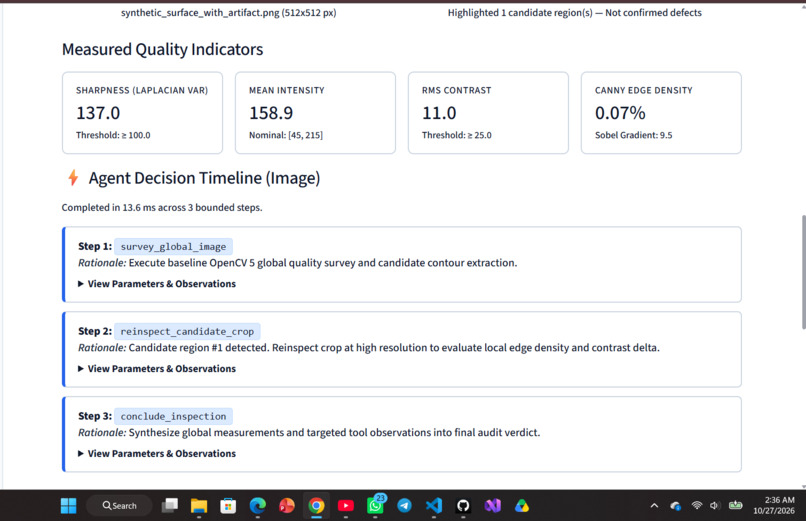The height and width of the screenshot is (521, 806).
Task: Click the 0.07% edge density value
Action: 620,113
